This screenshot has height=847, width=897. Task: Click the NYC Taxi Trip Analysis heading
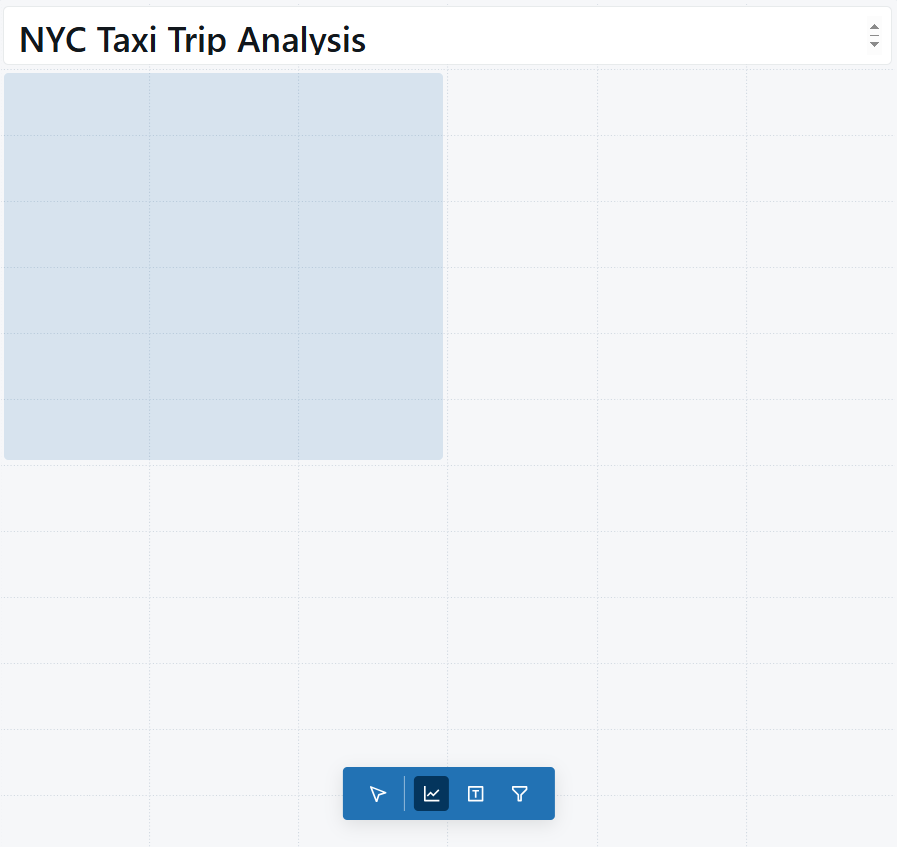(x=192, y=40)
